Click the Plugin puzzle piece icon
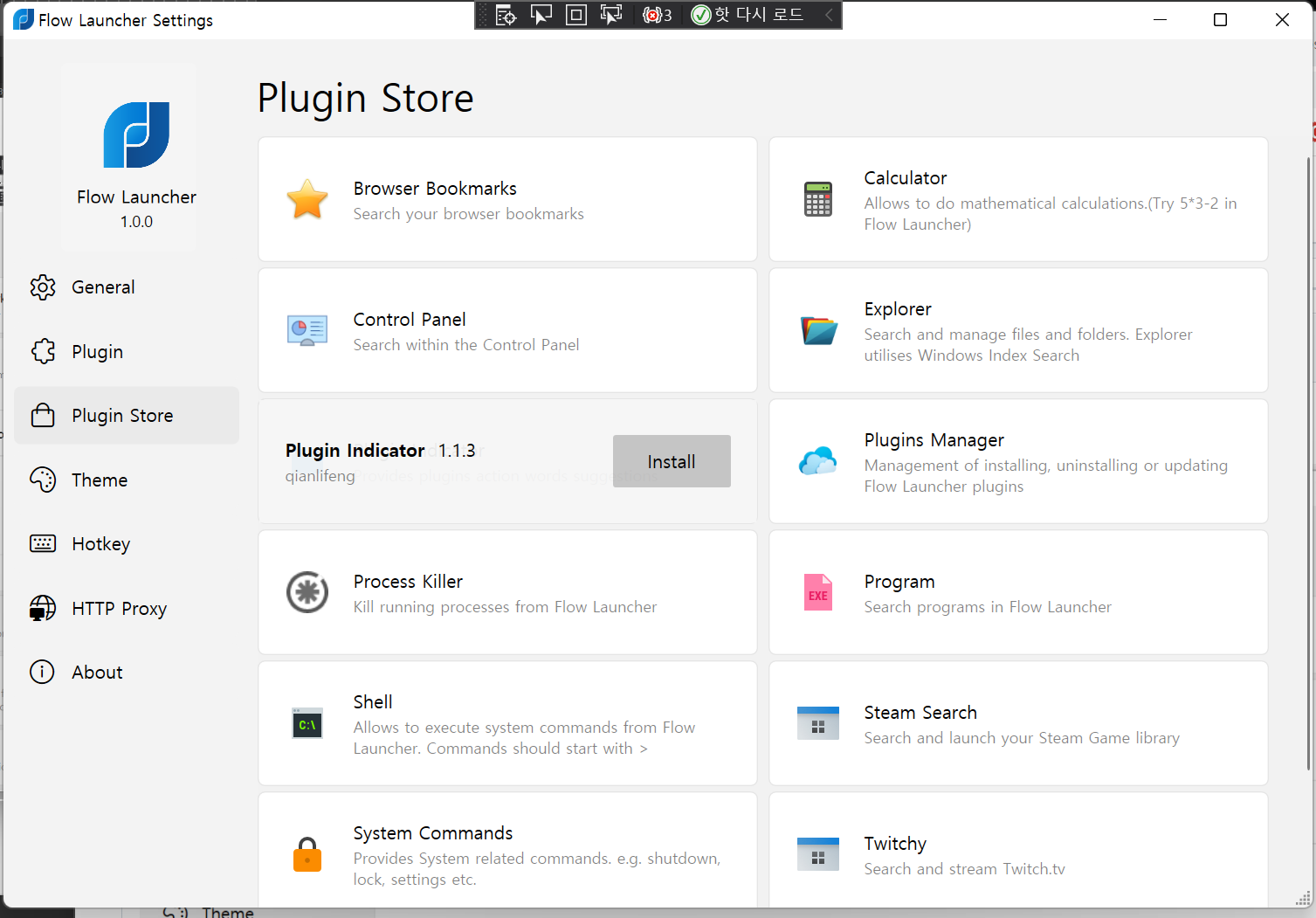The image size is (1316, 918). 43,351
